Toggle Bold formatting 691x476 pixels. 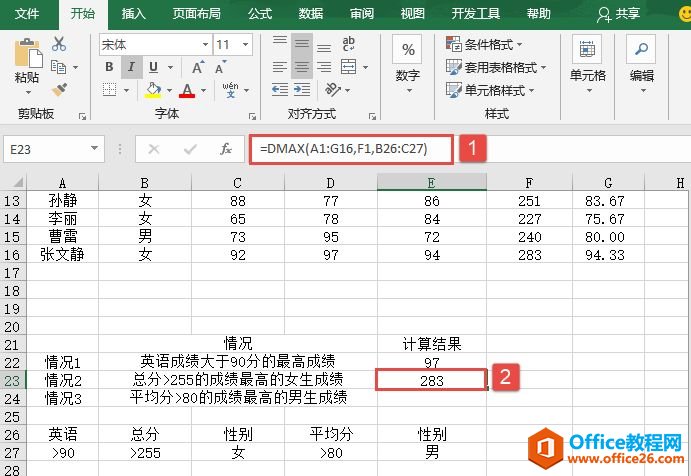pos(109,67)
